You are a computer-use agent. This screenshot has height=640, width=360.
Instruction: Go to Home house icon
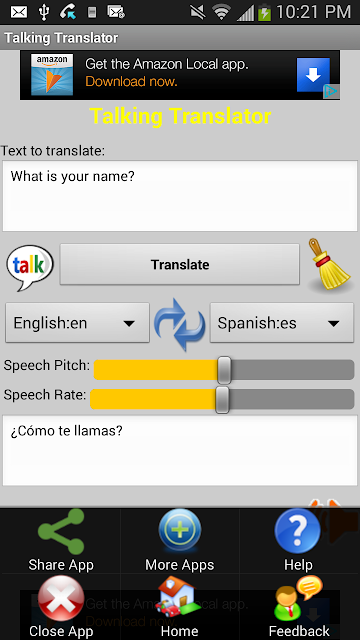pos(179,598)
